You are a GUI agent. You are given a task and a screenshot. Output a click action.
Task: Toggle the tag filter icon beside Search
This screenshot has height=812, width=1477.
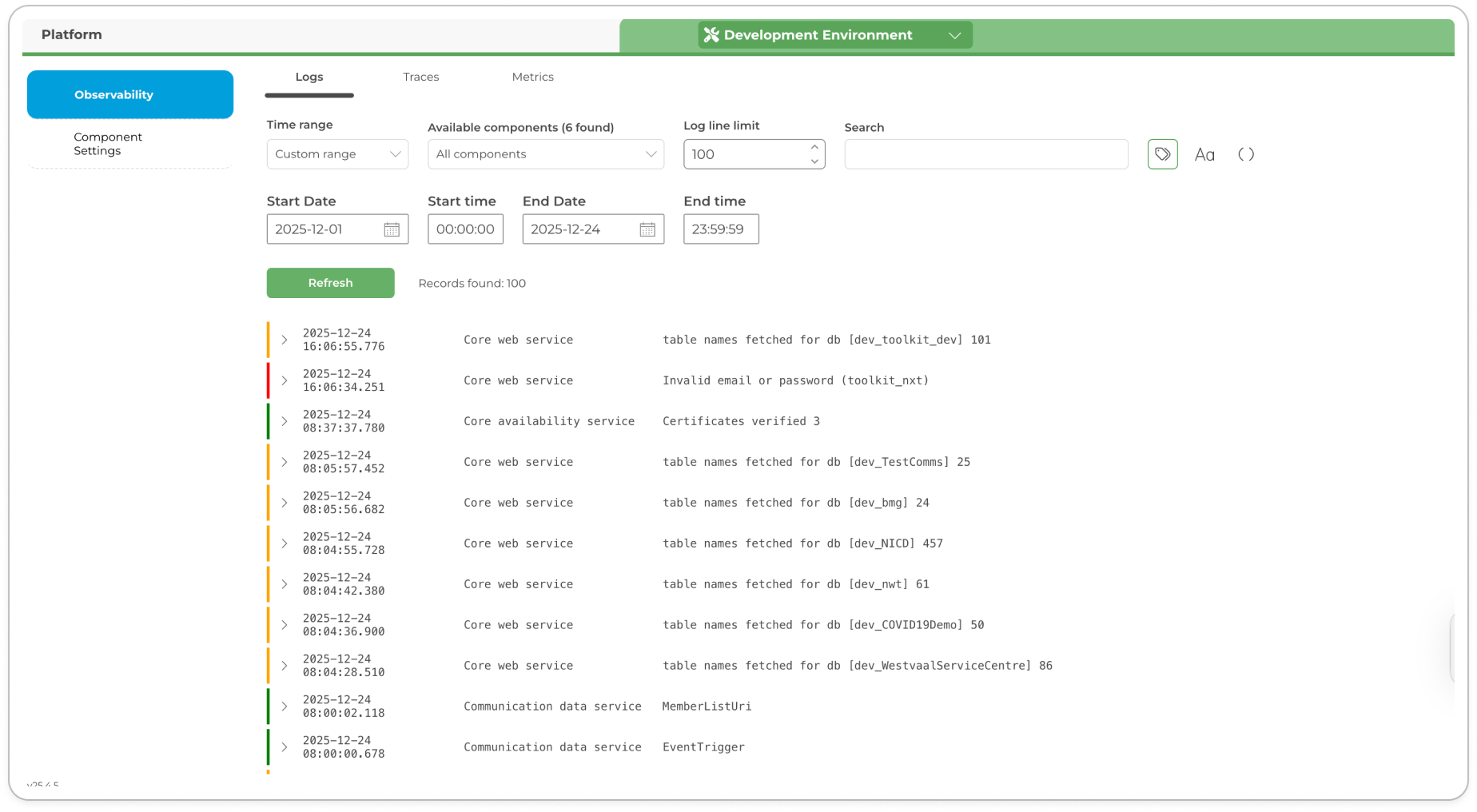1162,154
